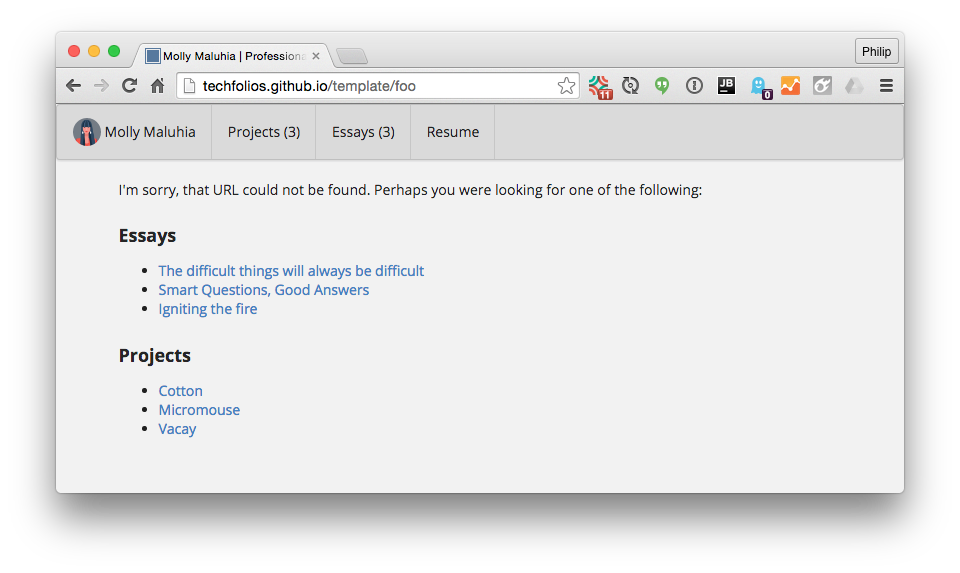Click the bookmark star icon

pyautogui.click(x=566, y=86)
